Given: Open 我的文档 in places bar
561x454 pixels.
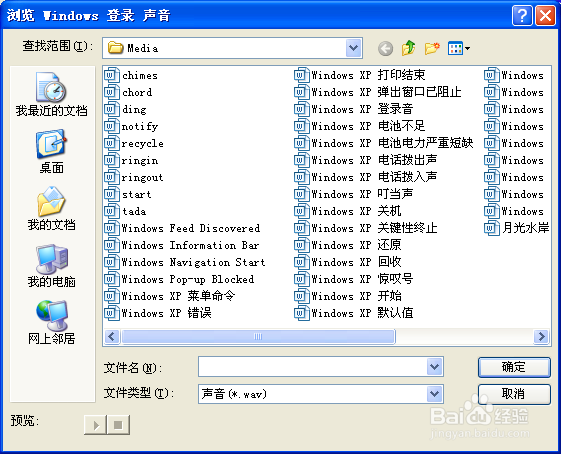Looking at the screenshot, I should click(52, 209).
